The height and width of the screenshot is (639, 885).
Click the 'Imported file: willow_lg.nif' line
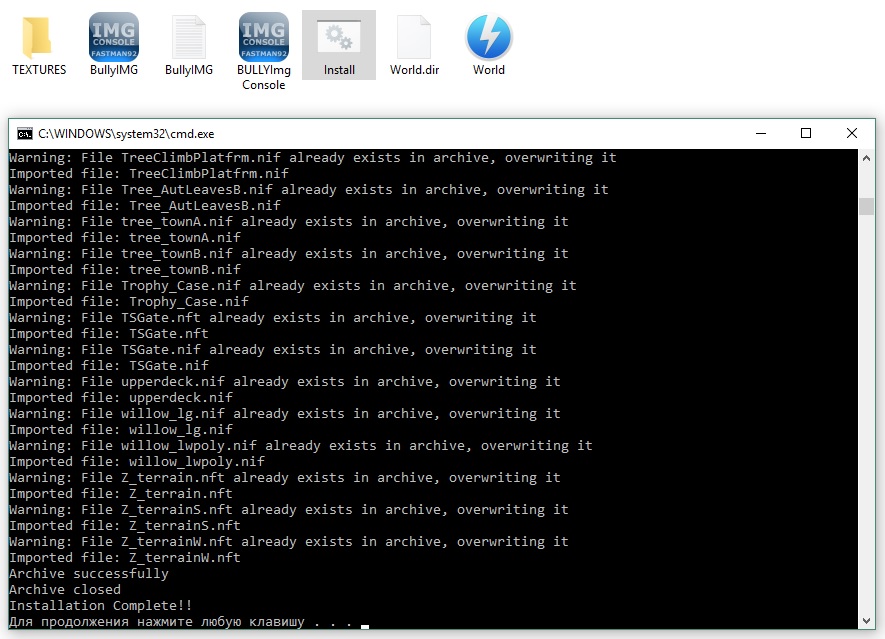tap(121, 430)
